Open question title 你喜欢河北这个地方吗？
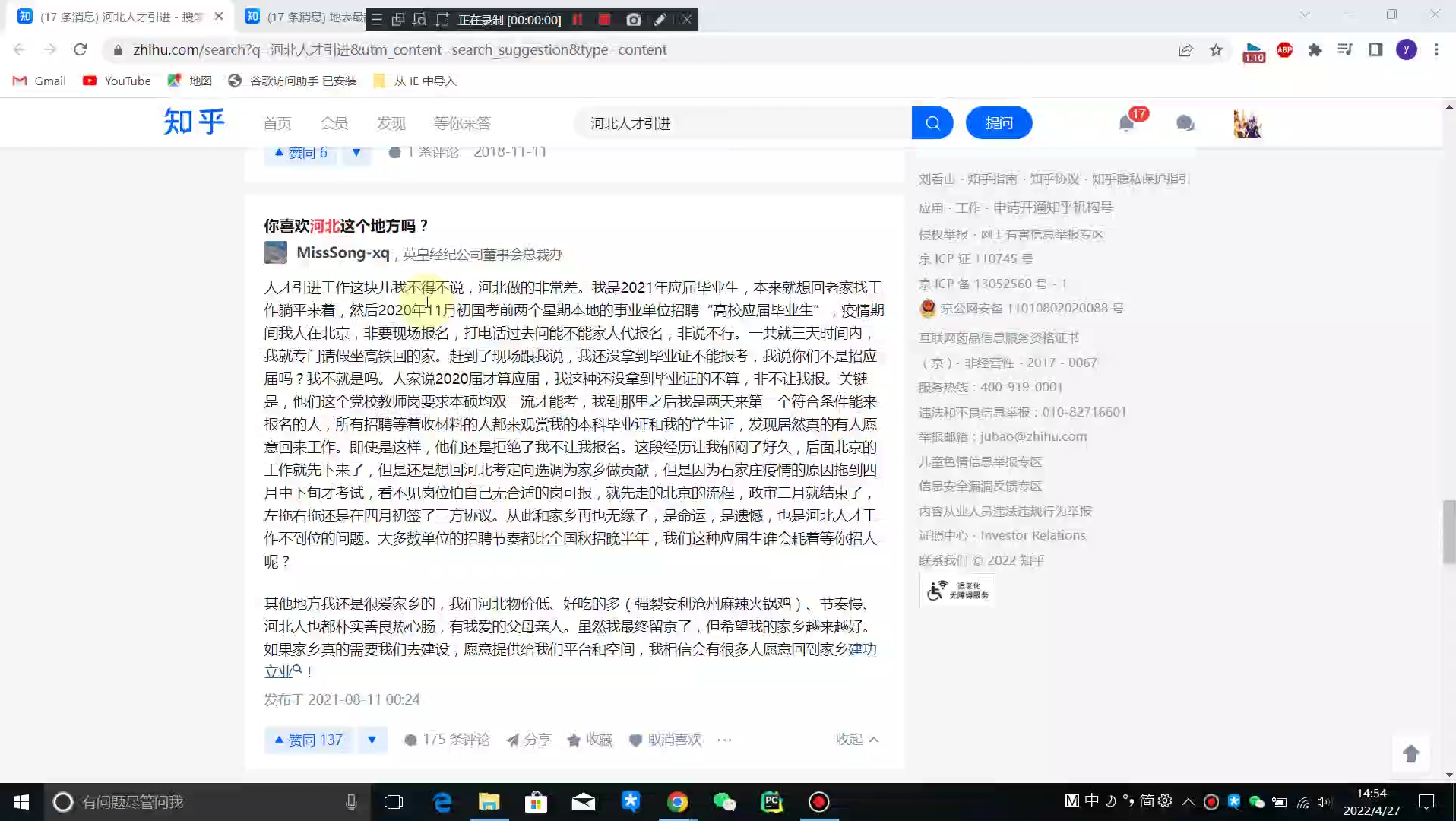This screenshot has height=821, width=1456. [347, 226]
